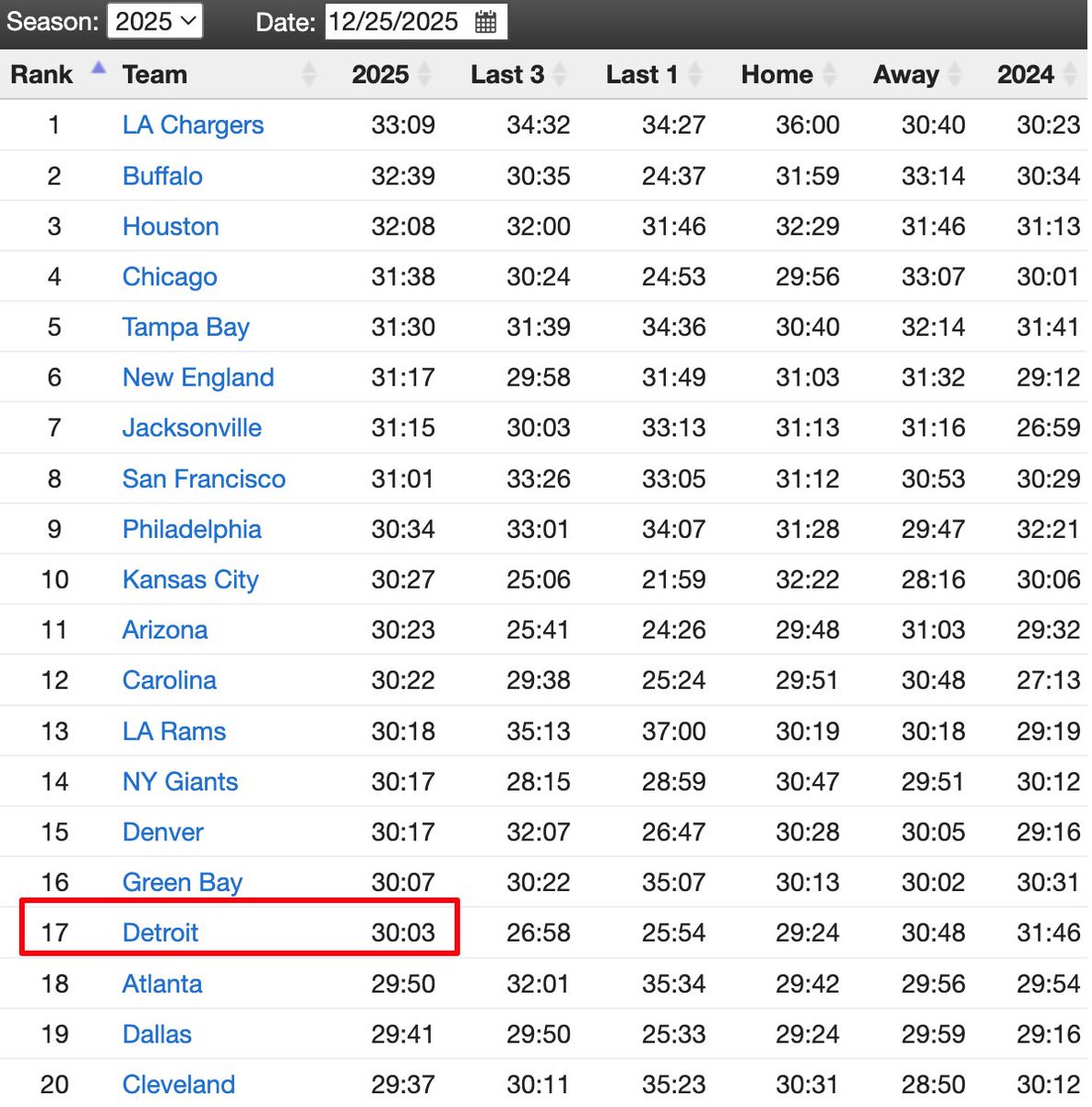
Task: Select Arizona Last 3 value 25:41
Action: click(539, 630)
